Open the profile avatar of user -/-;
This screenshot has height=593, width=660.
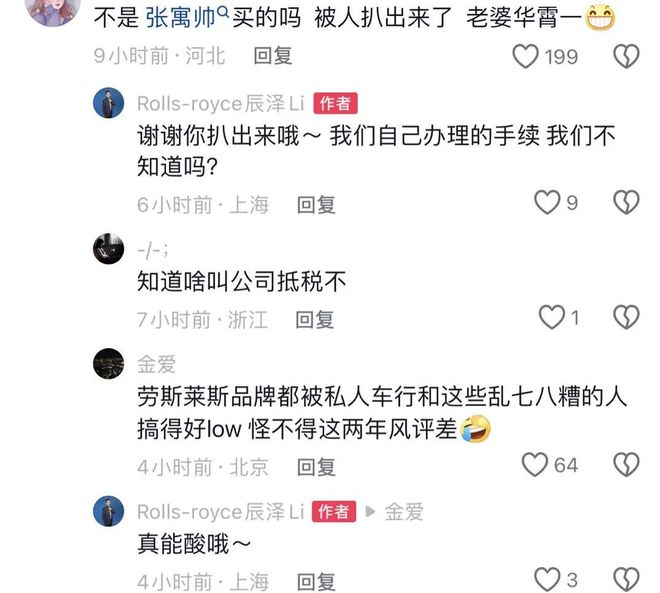[109, 248]
